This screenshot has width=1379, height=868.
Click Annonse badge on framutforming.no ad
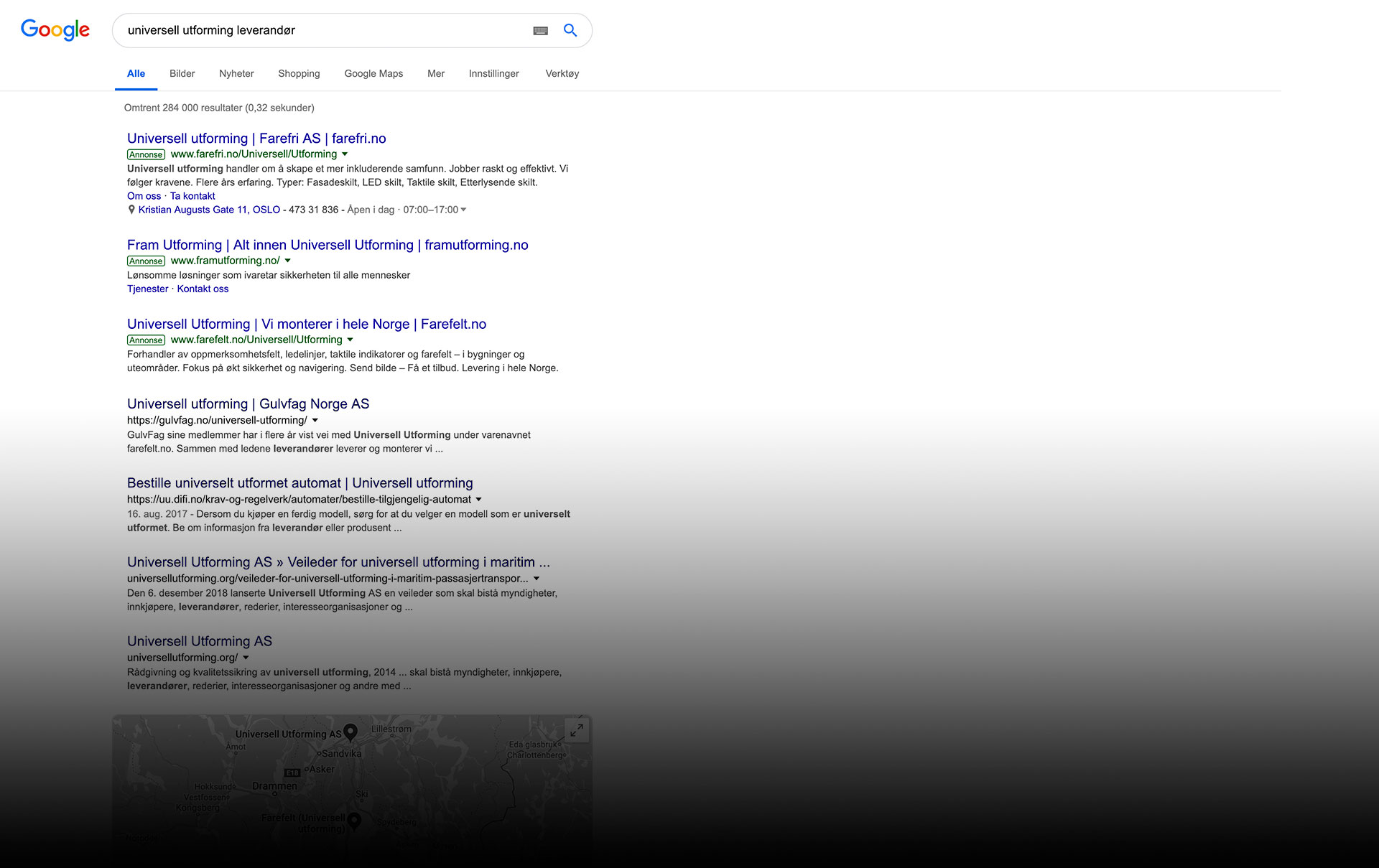click(x=147, y=261)
